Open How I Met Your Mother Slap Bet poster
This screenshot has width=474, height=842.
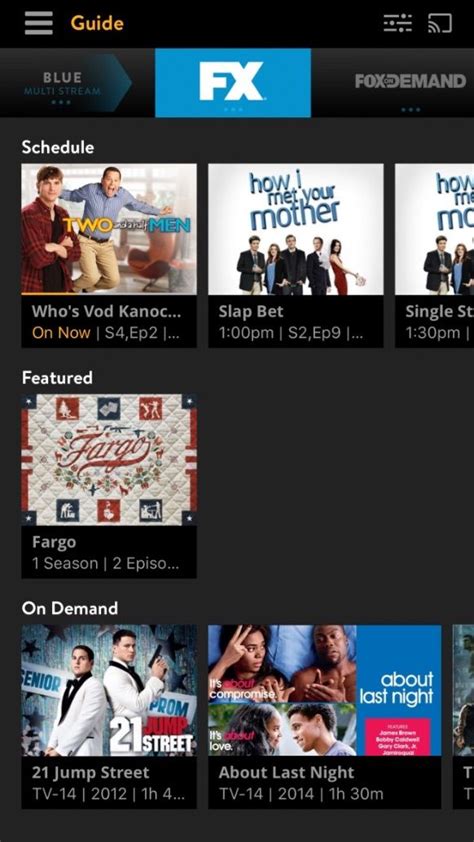tap(296, 229)
